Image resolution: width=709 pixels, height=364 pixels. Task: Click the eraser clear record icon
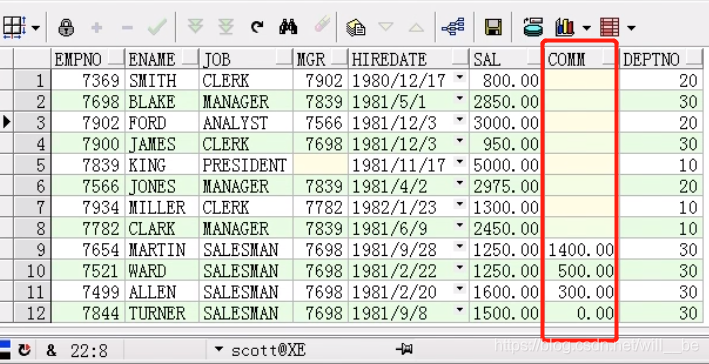tap(322, 25)
